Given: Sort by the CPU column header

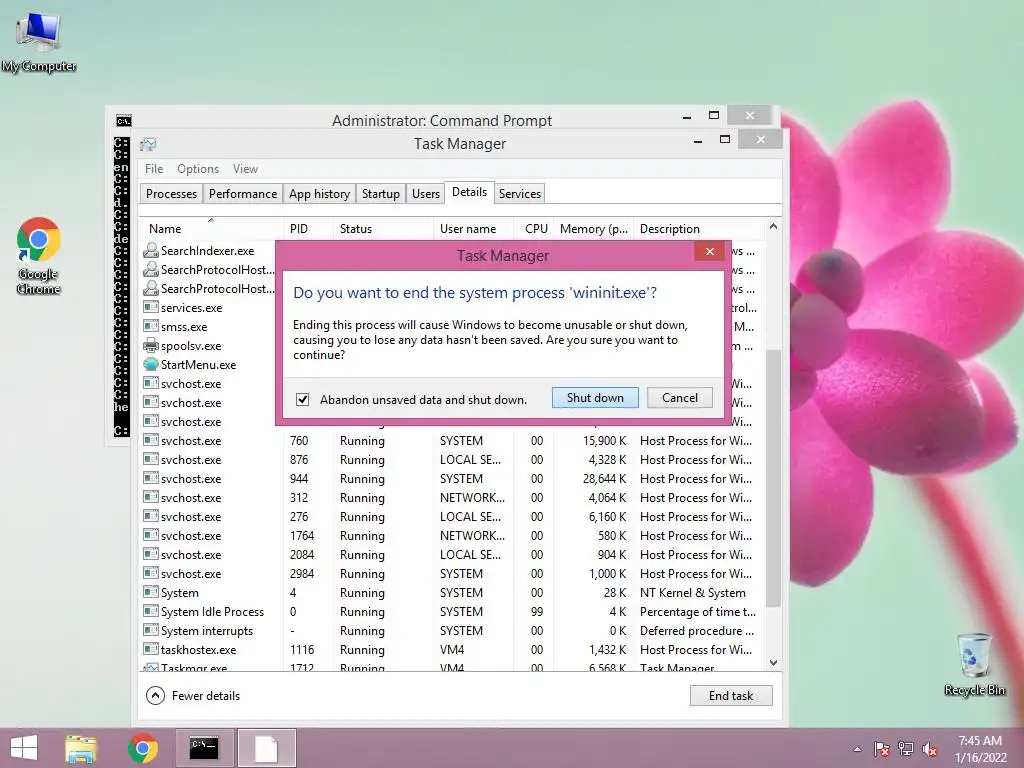Looking at the screenshot, I should click(534, 229).
